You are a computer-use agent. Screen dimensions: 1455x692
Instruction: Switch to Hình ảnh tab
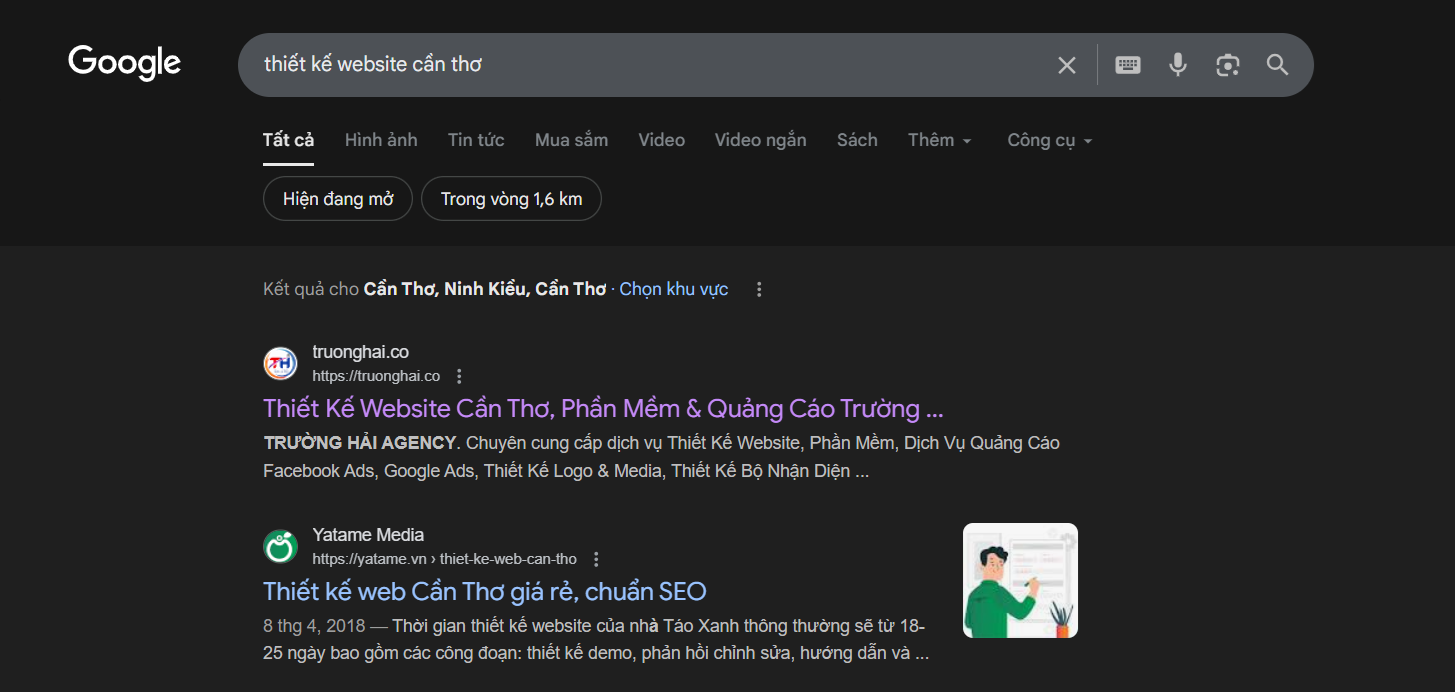tap(381, 140)
